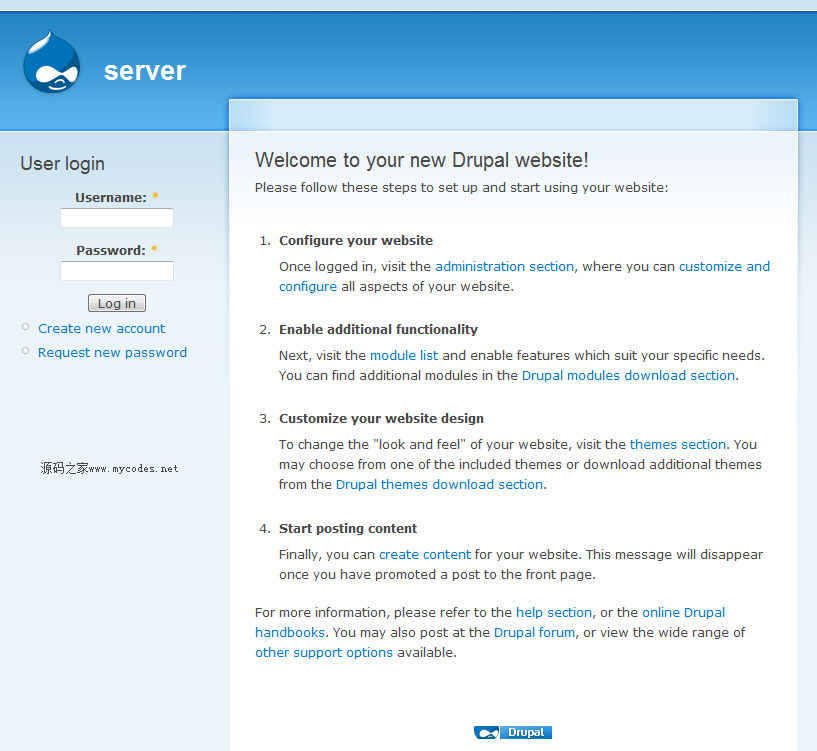Click the 'Start posting content' step title

pyautogui.click(x=348, y=528)
